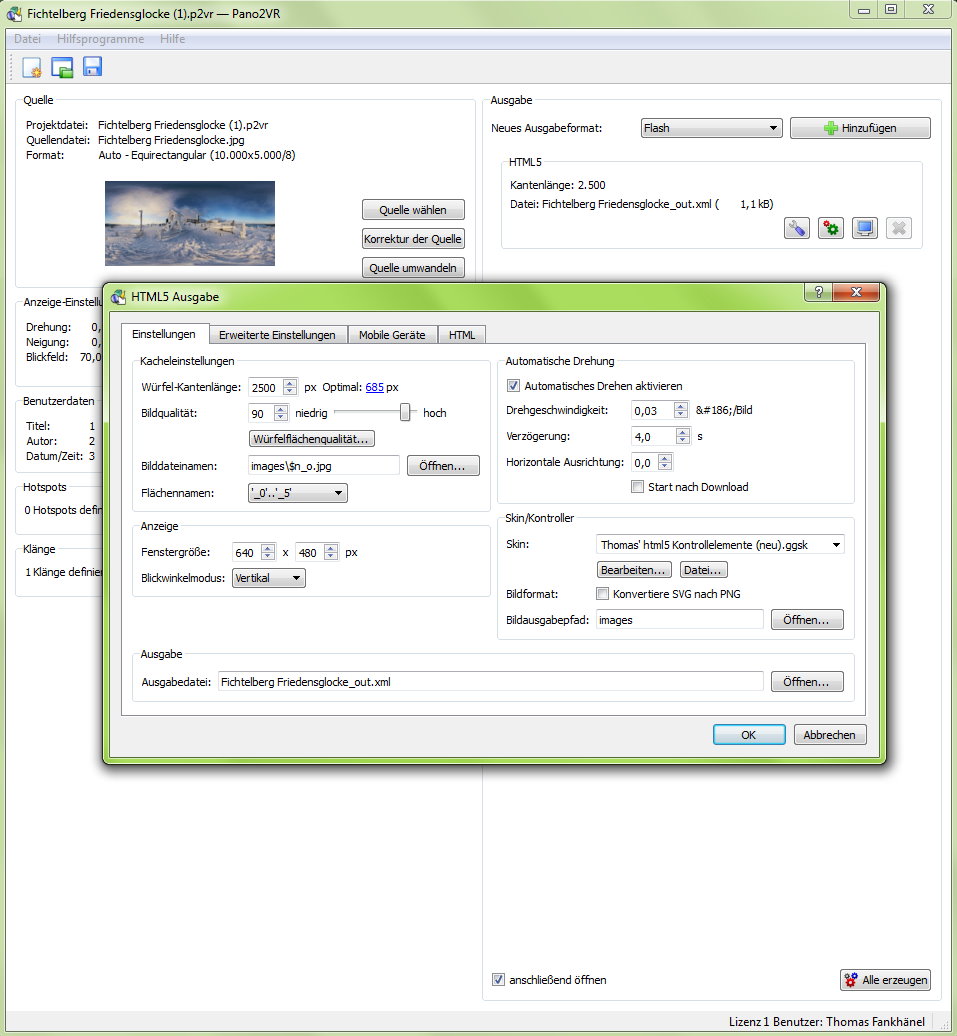Open the Flächennamen dropdown
957x1036 pixels.
click(297, 492)
